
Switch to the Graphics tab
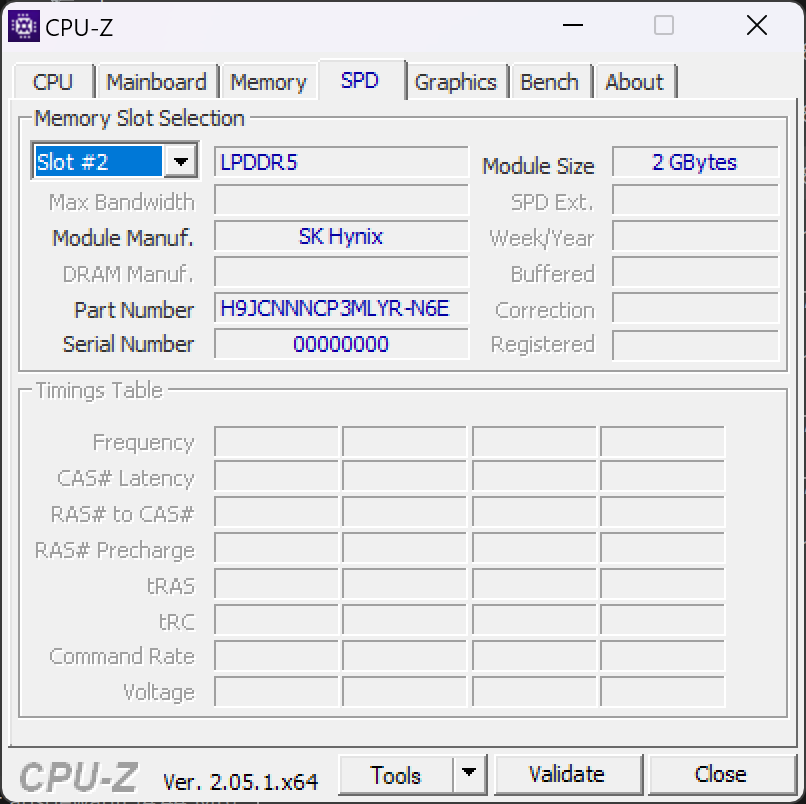[455, 82]
